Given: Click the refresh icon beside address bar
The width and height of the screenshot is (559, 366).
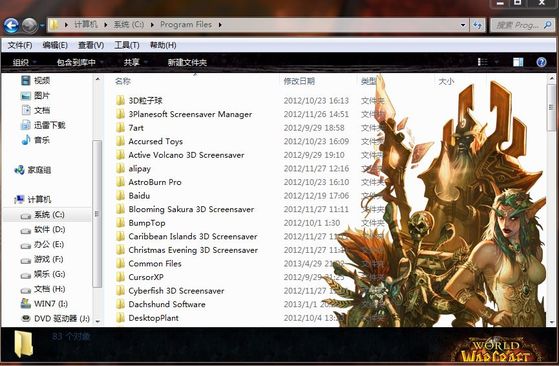Looking at the screenshot, I should pos(477,25).
